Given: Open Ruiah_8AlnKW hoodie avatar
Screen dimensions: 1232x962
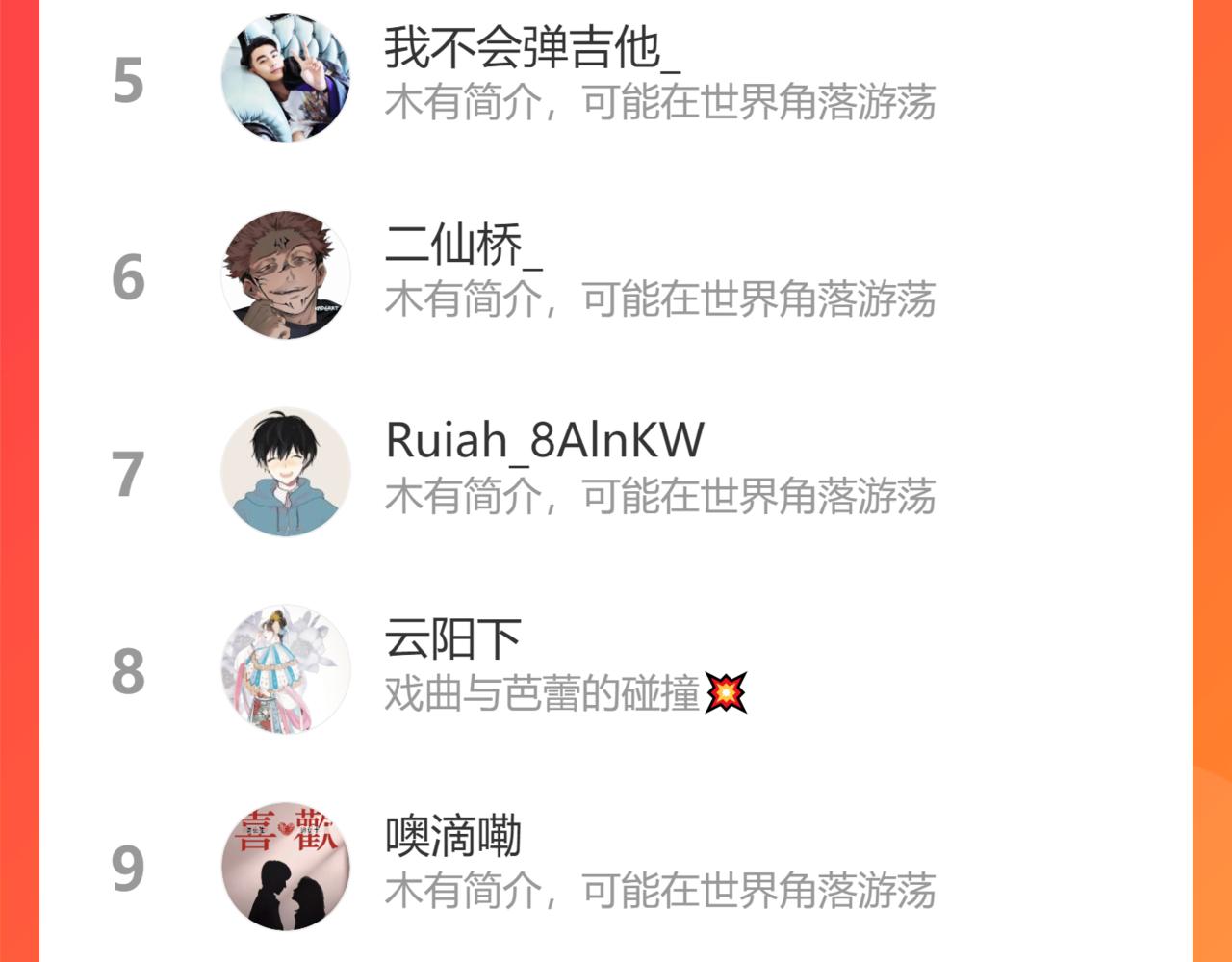Looking at the screenshot, I should pos(286,472).
